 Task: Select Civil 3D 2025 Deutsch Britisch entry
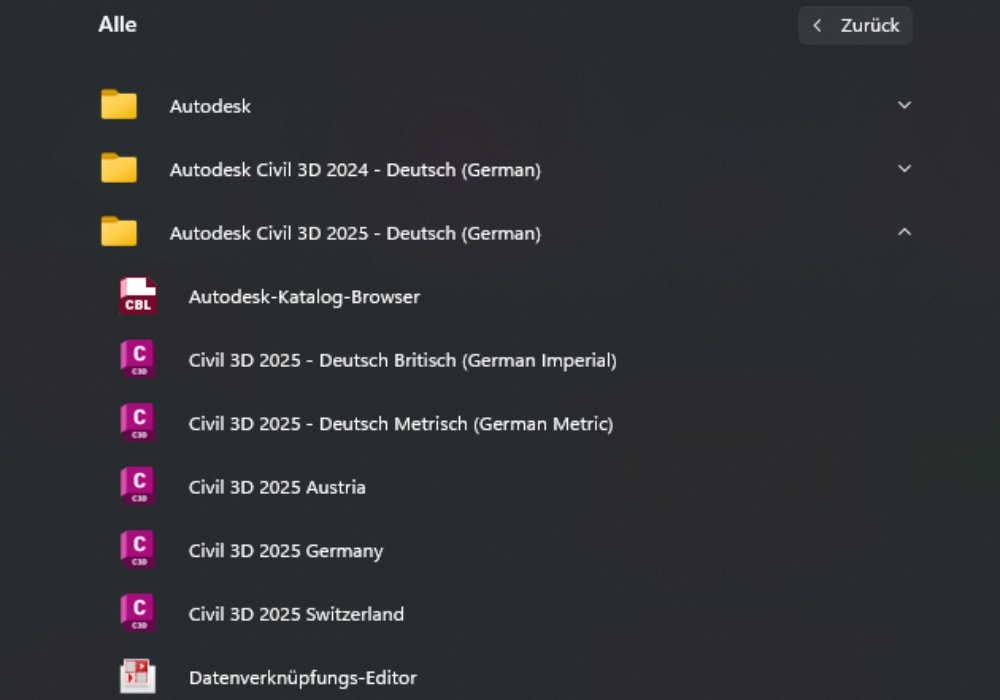pos(402,361)
